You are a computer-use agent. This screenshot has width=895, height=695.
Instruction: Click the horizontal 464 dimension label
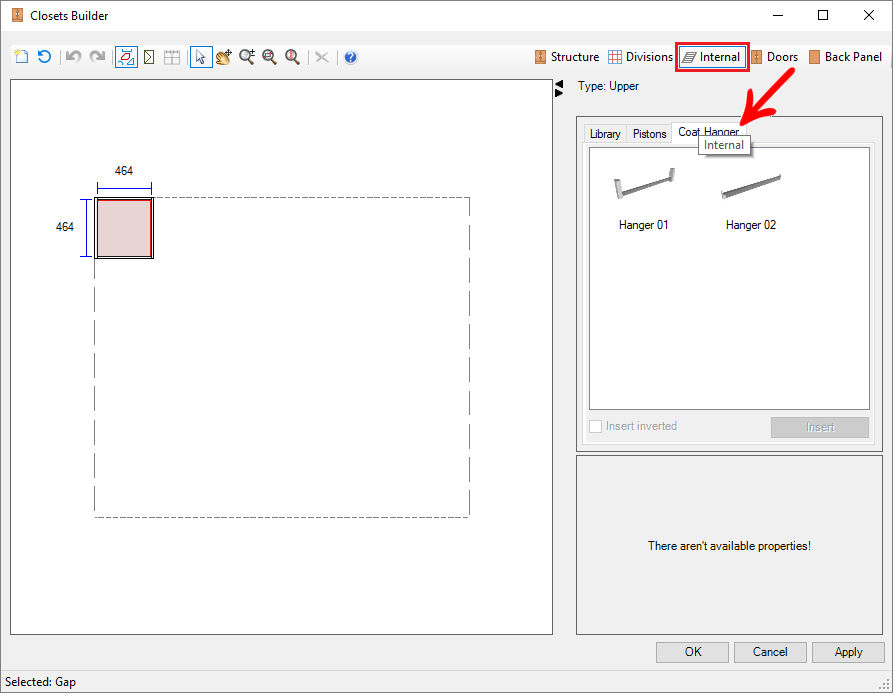(124, 171)
